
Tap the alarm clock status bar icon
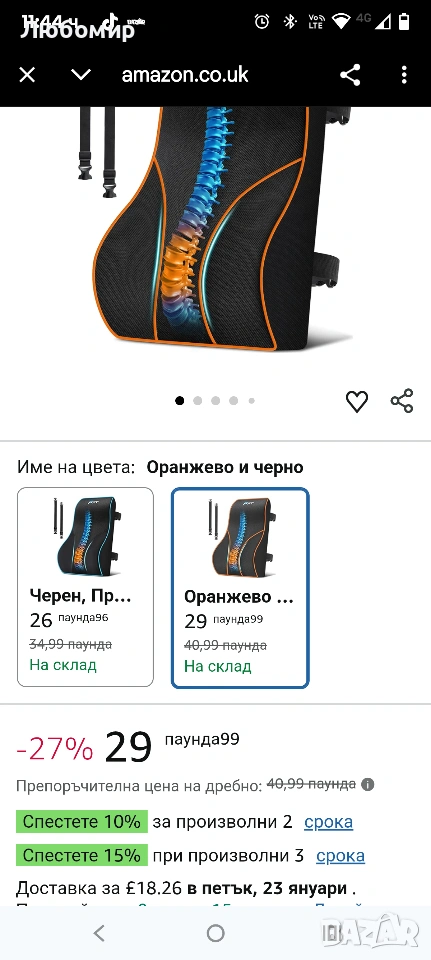[x=262, y=22]
